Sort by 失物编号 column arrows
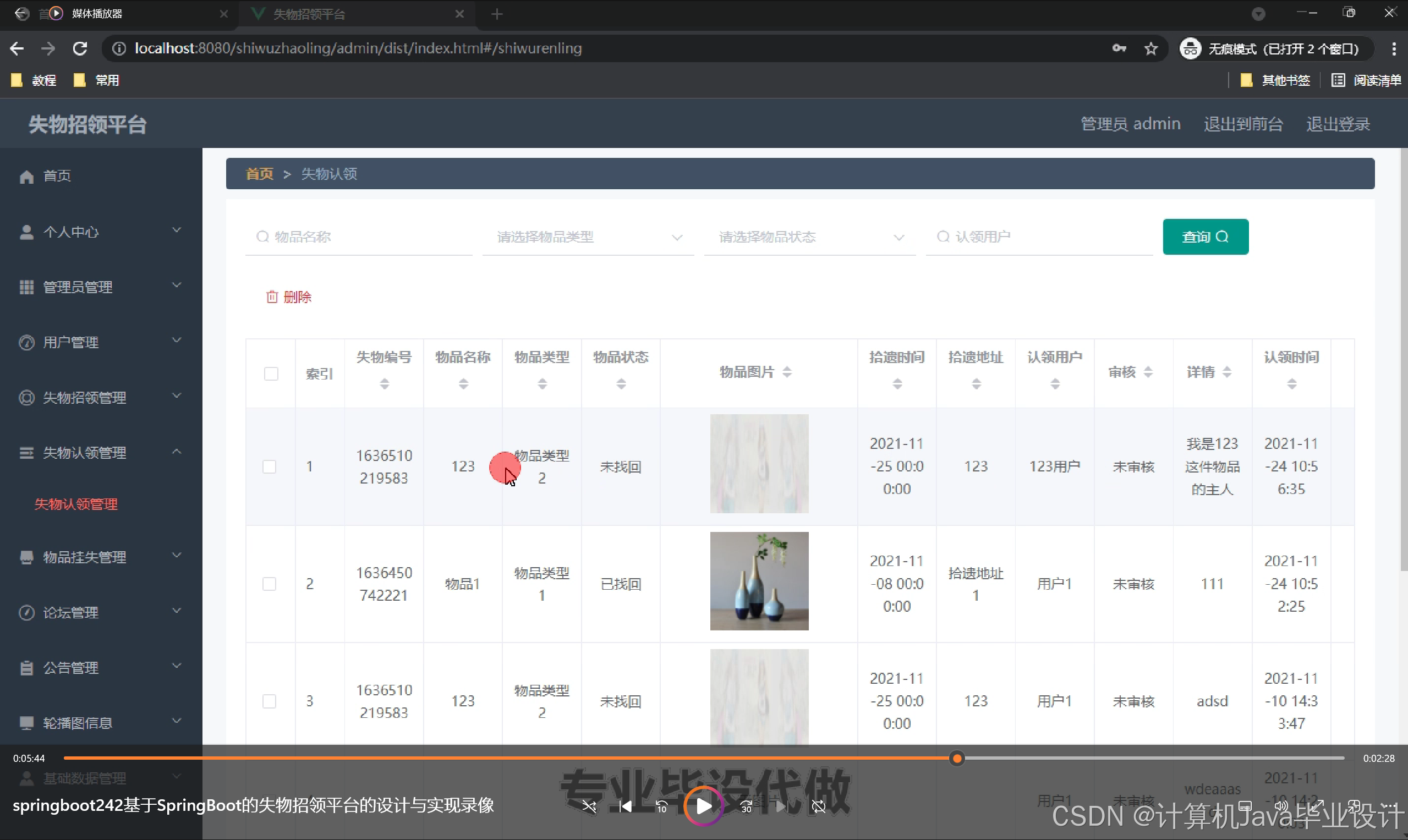 tap(385, 385)
